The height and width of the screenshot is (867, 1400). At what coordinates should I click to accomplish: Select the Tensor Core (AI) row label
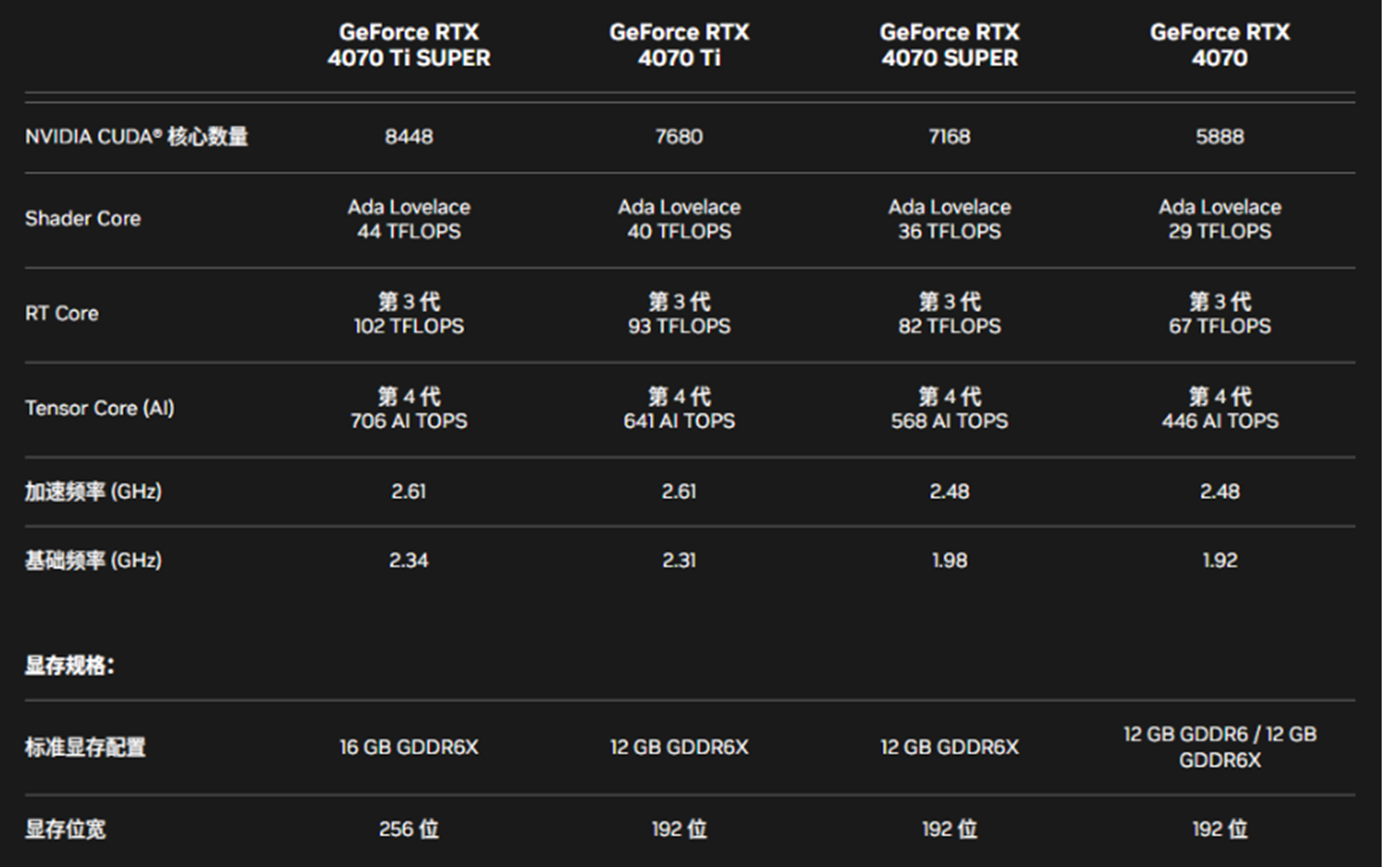tap(100, 408)
